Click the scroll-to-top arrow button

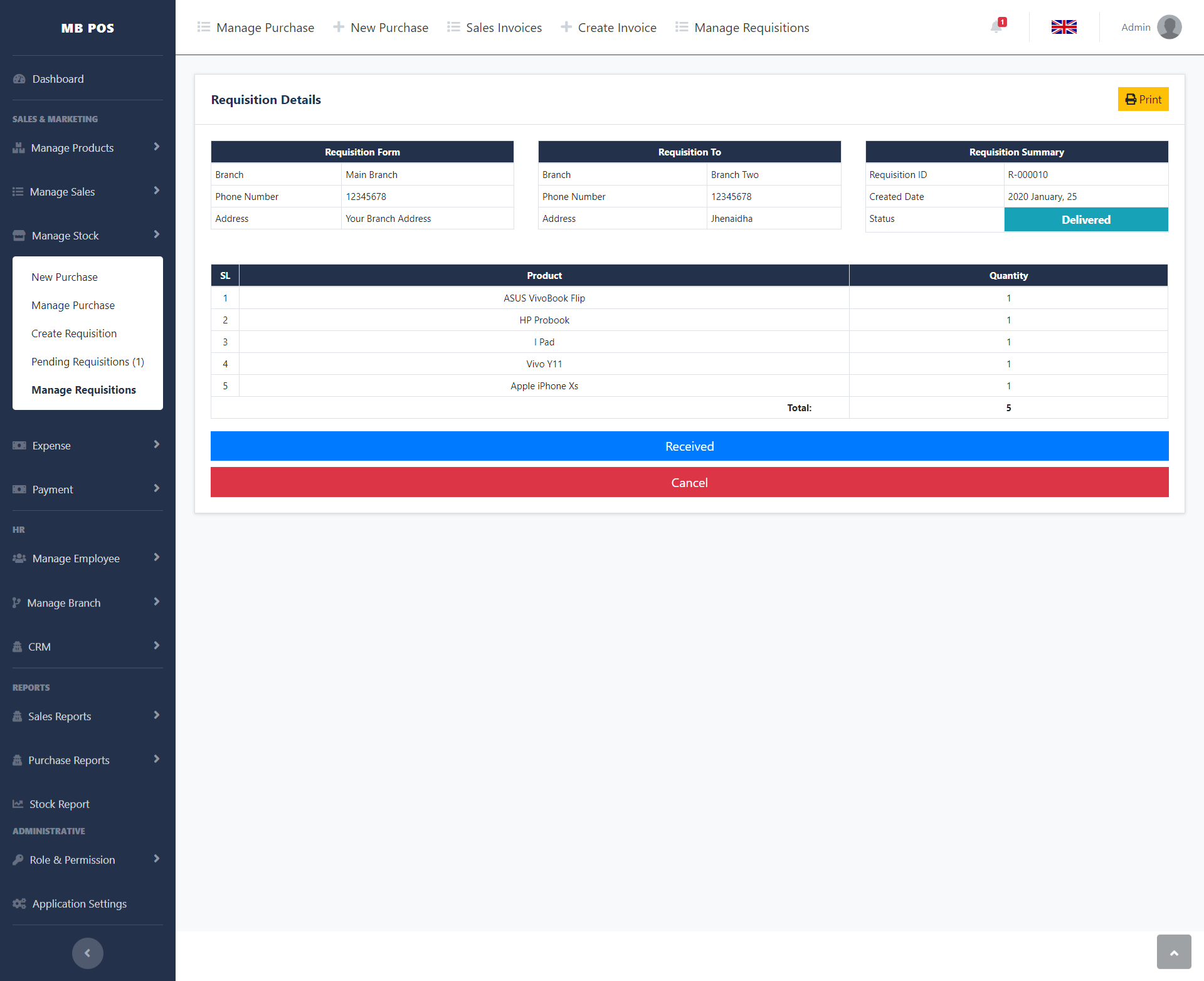(x=1173, y=952)
